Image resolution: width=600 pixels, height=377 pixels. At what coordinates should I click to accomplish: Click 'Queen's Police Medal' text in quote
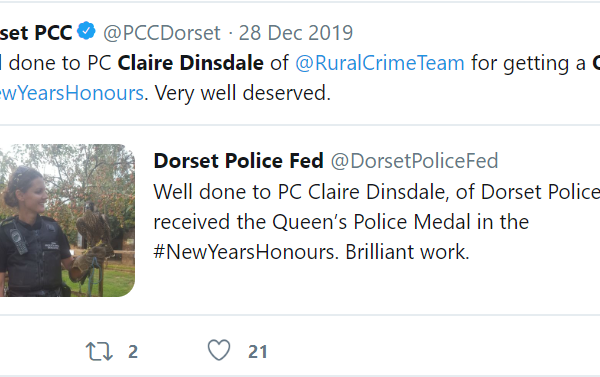[371, 222]
